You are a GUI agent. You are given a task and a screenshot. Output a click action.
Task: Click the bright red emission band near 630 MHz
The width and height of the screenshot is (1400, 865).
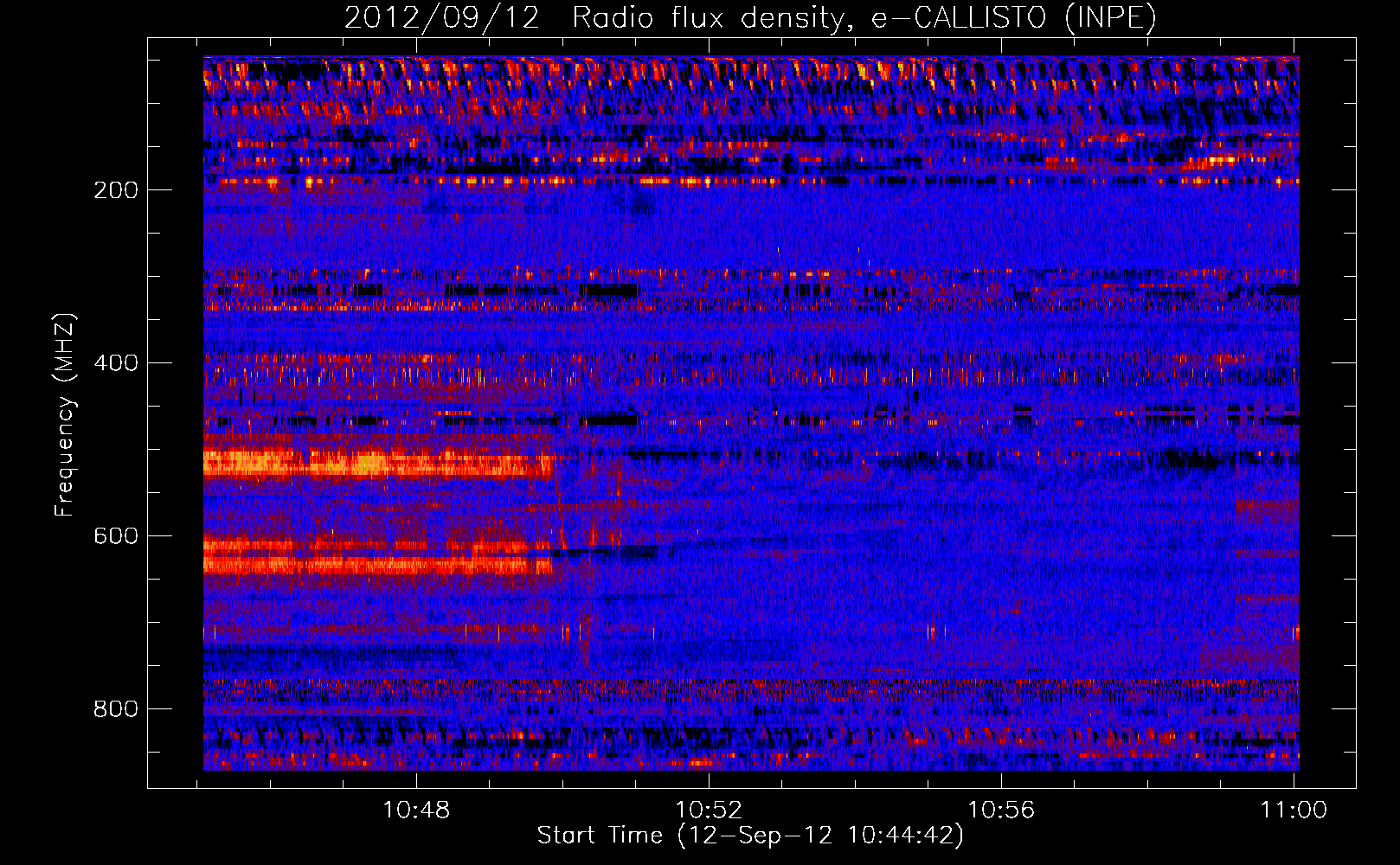click(x=378, y=564)
